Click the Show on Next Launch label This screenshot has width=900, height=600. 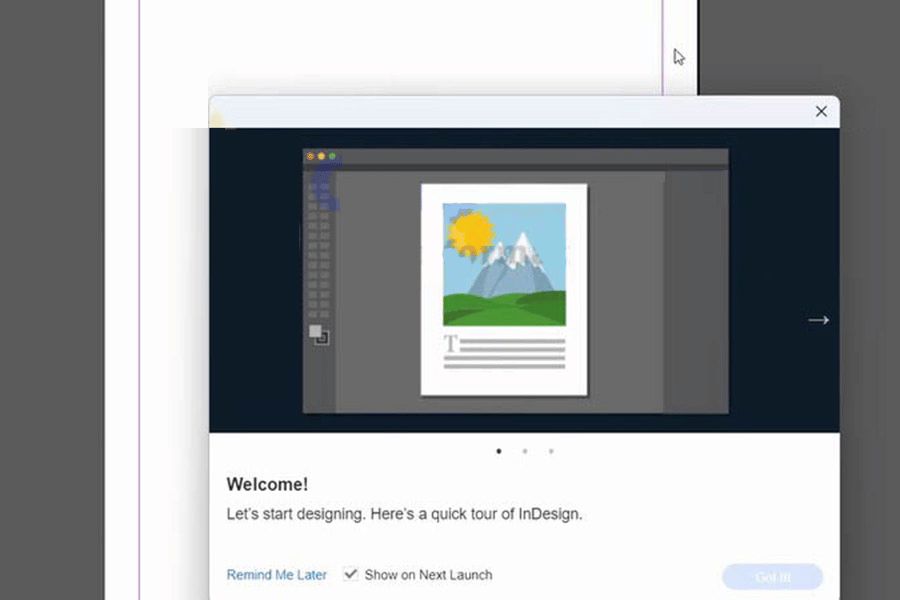click(428, 575)
